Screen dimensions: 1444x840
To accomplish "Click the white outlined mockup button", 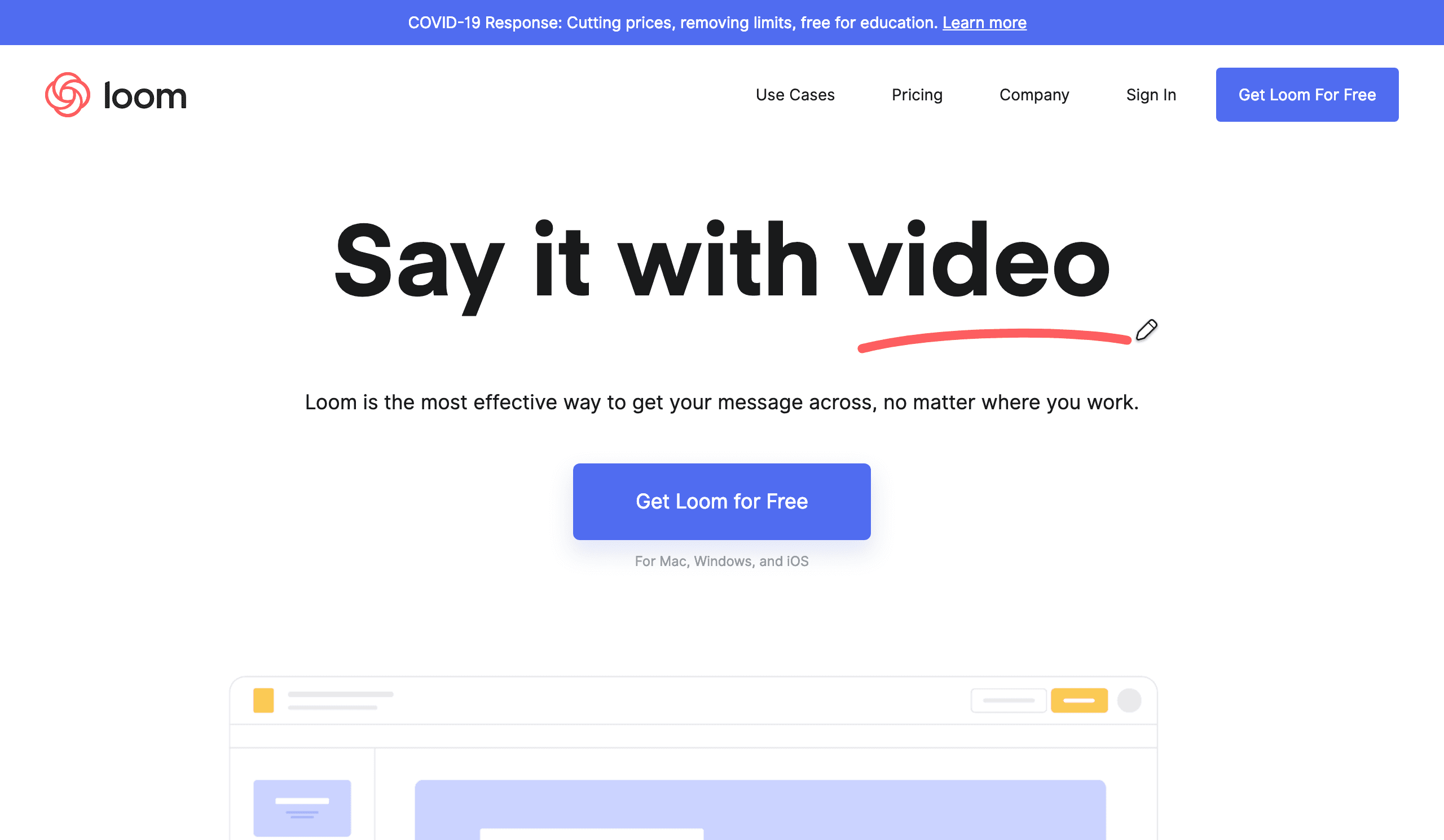I will pyautogui.click(x=1009, y=700).
